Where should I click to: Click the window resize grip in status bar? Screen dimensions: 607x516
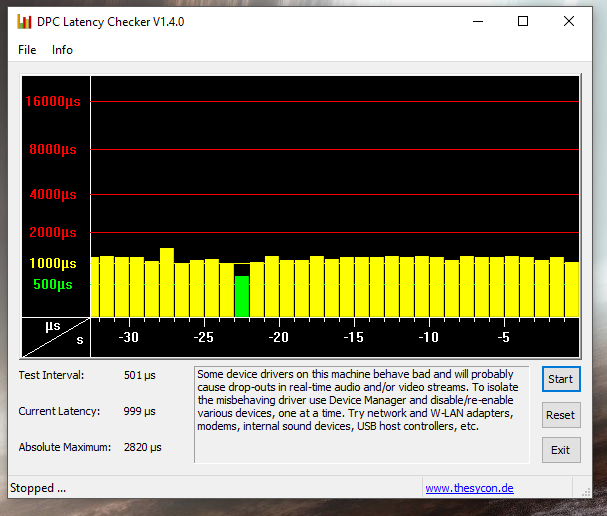coord(586,492)
